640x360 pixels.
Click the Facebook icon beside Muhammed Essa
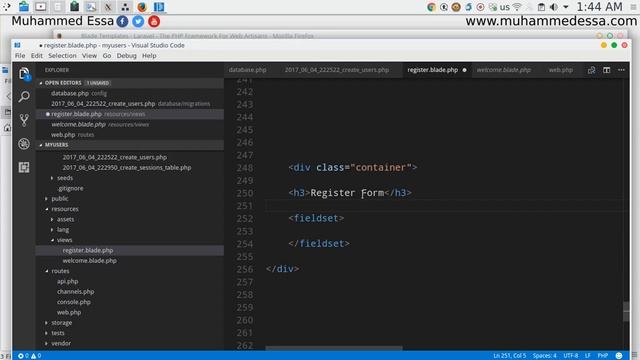[122, 21]
